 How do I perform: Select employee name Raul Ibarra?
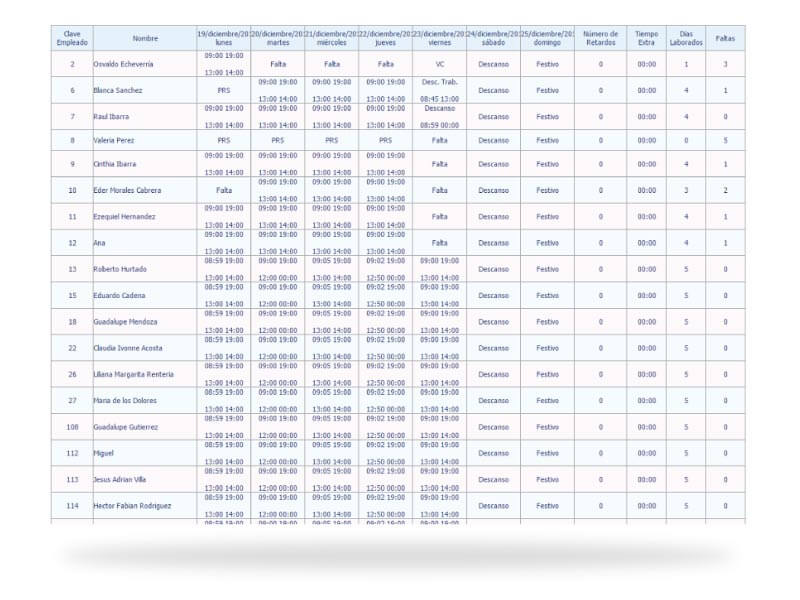pyautogui.click(x=111, y=117)
